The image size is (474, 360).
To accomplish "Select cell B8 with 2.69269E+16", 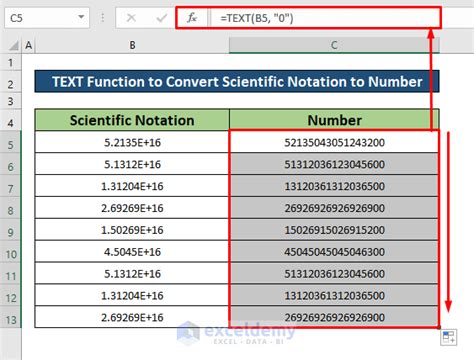I will tap(132, 208).
